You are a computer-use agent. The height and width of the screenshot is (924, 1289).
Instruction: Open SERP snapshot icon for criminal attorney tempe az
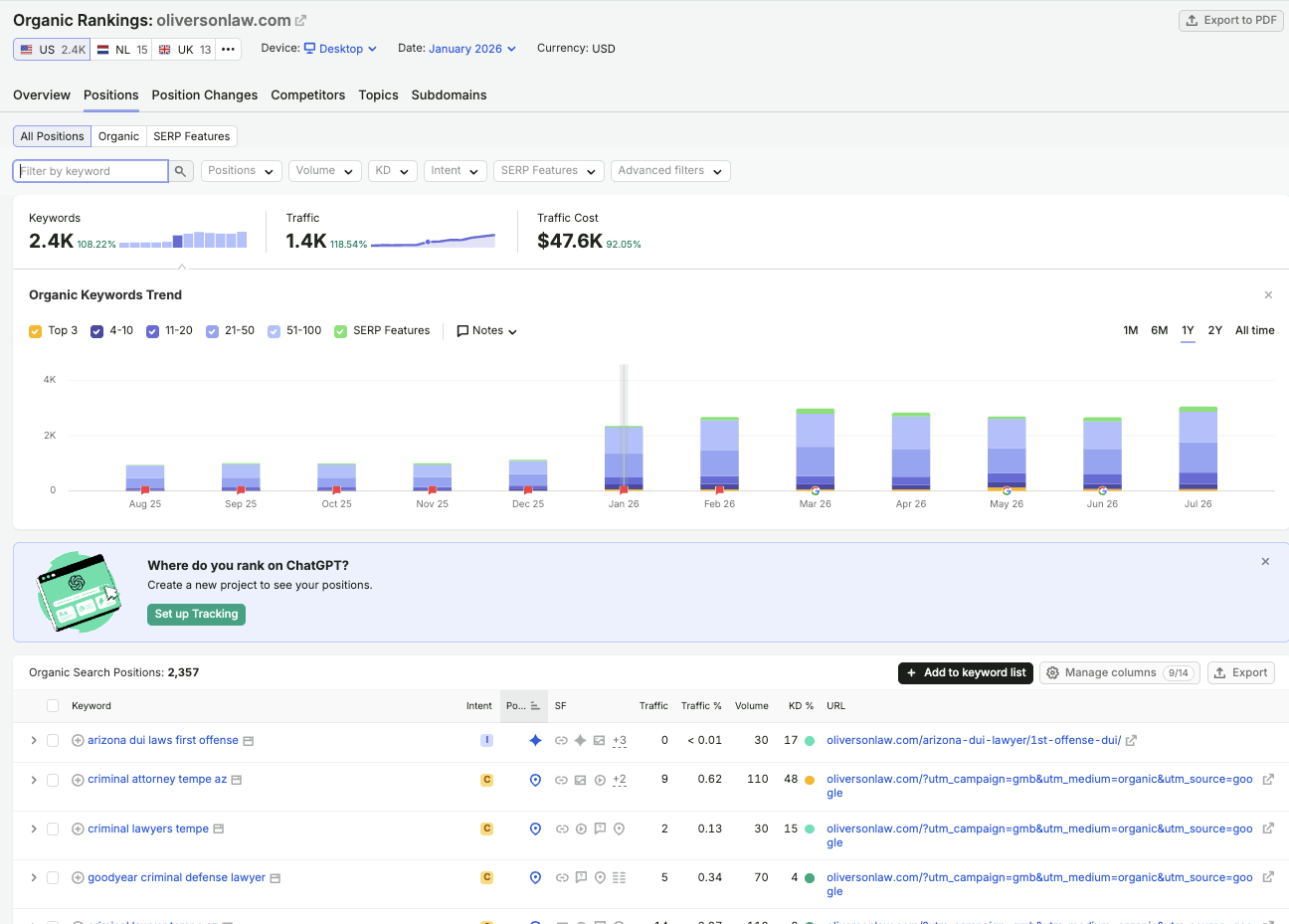237,780
